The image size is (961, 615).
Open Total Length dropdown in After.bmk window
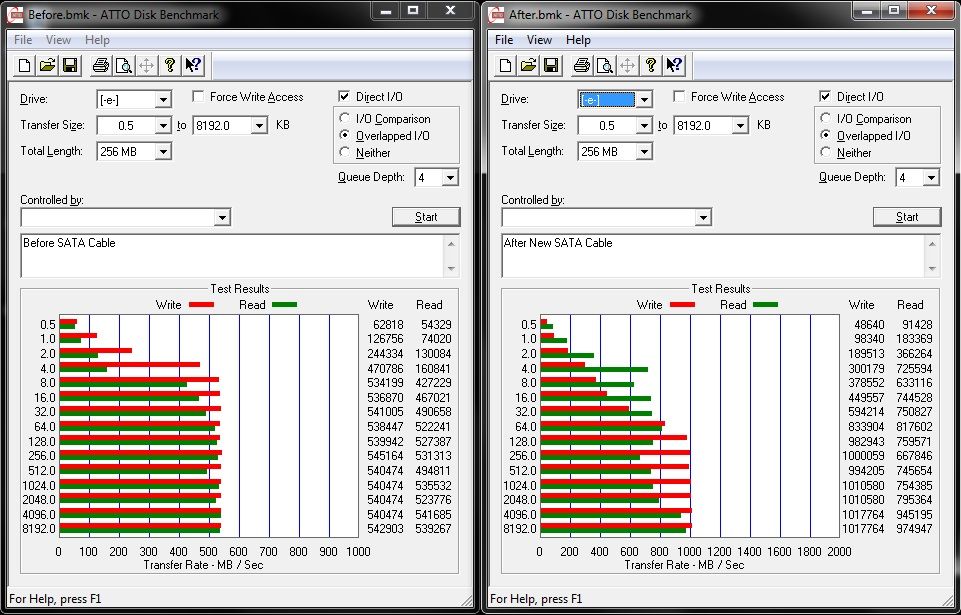pos(644,151)
